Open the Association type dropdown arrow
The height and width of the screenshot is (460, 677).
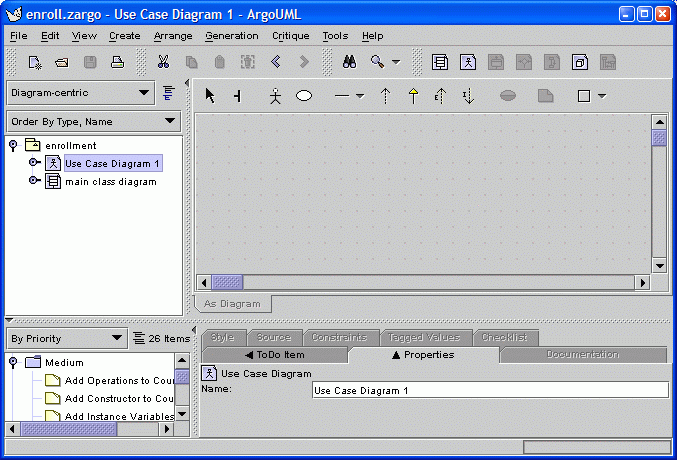[360, 96]
